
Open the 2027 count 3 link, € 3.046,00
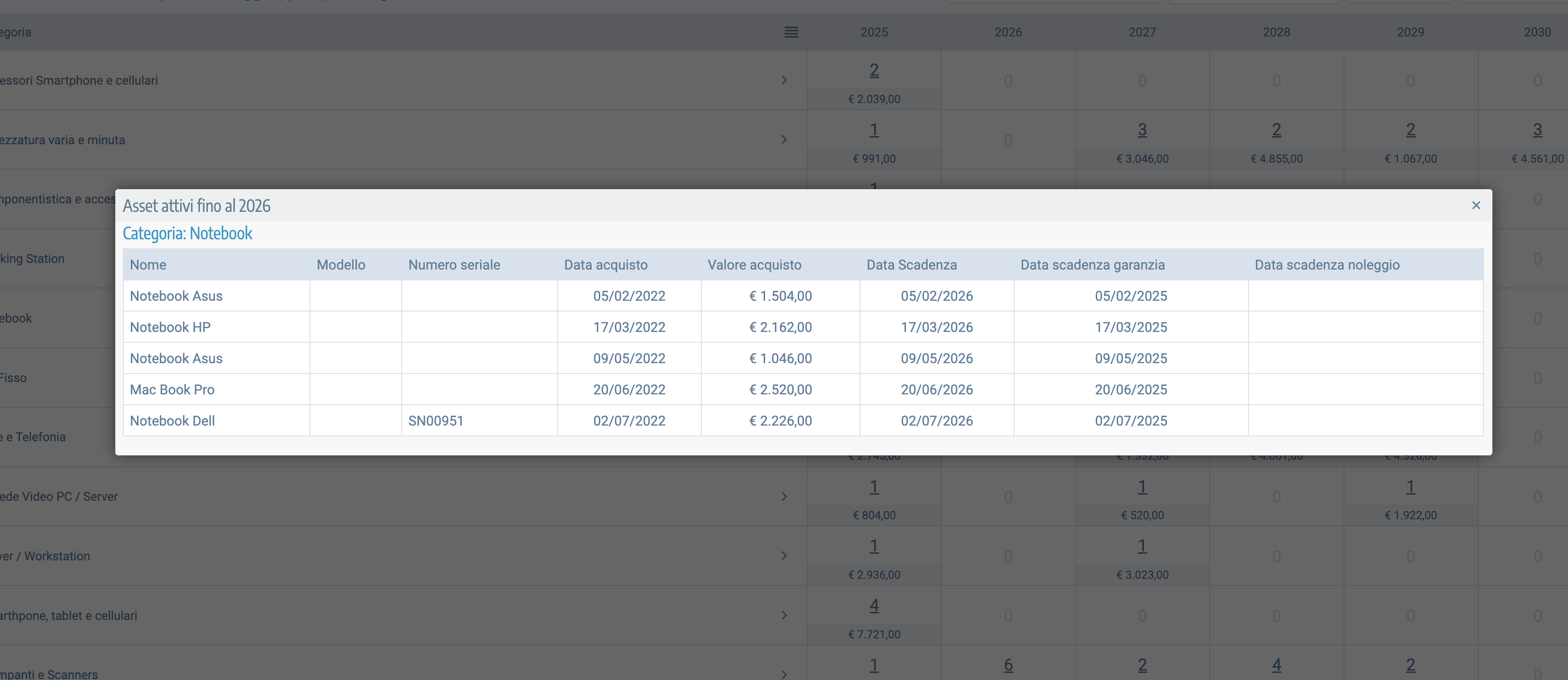1142,130
